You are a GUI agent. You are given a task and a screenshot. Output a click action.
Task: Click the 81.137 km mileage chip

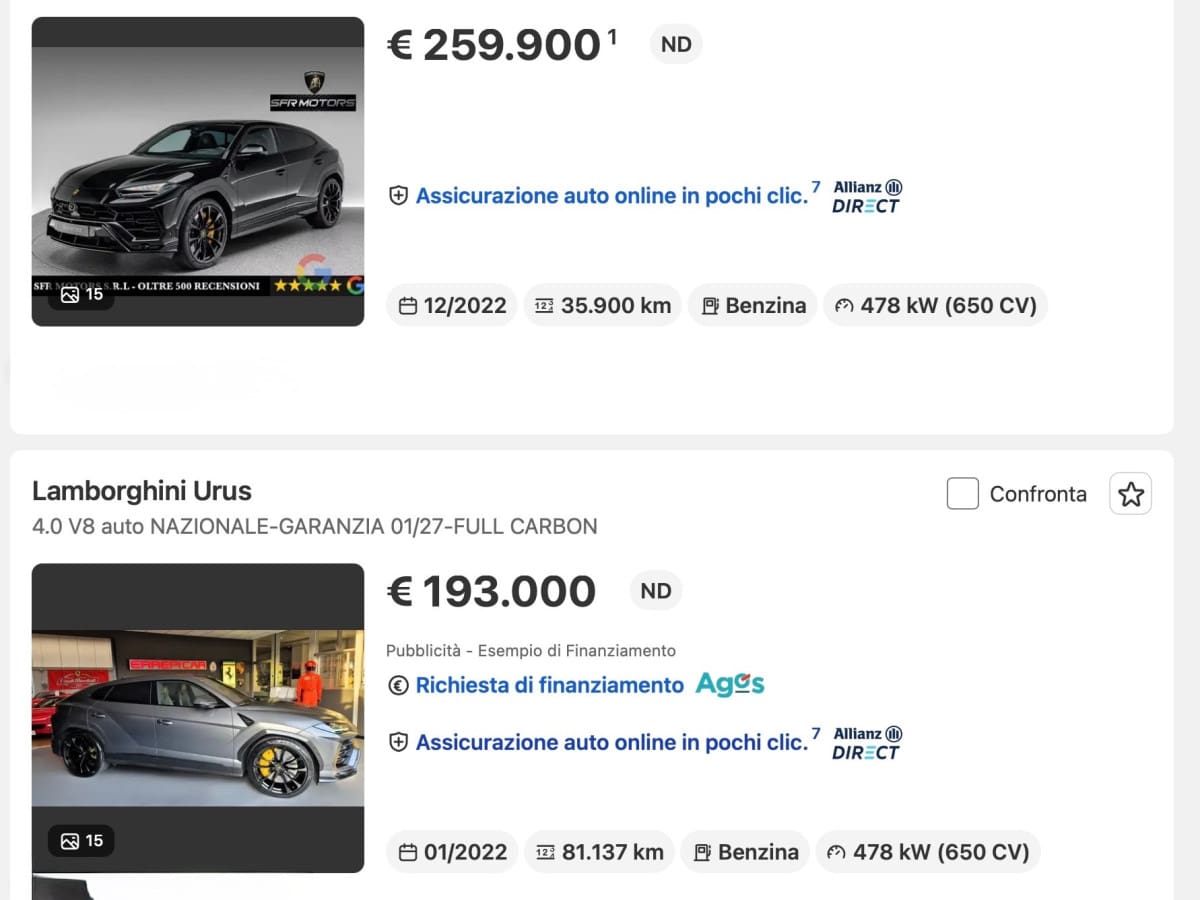(x=600, y=852)
